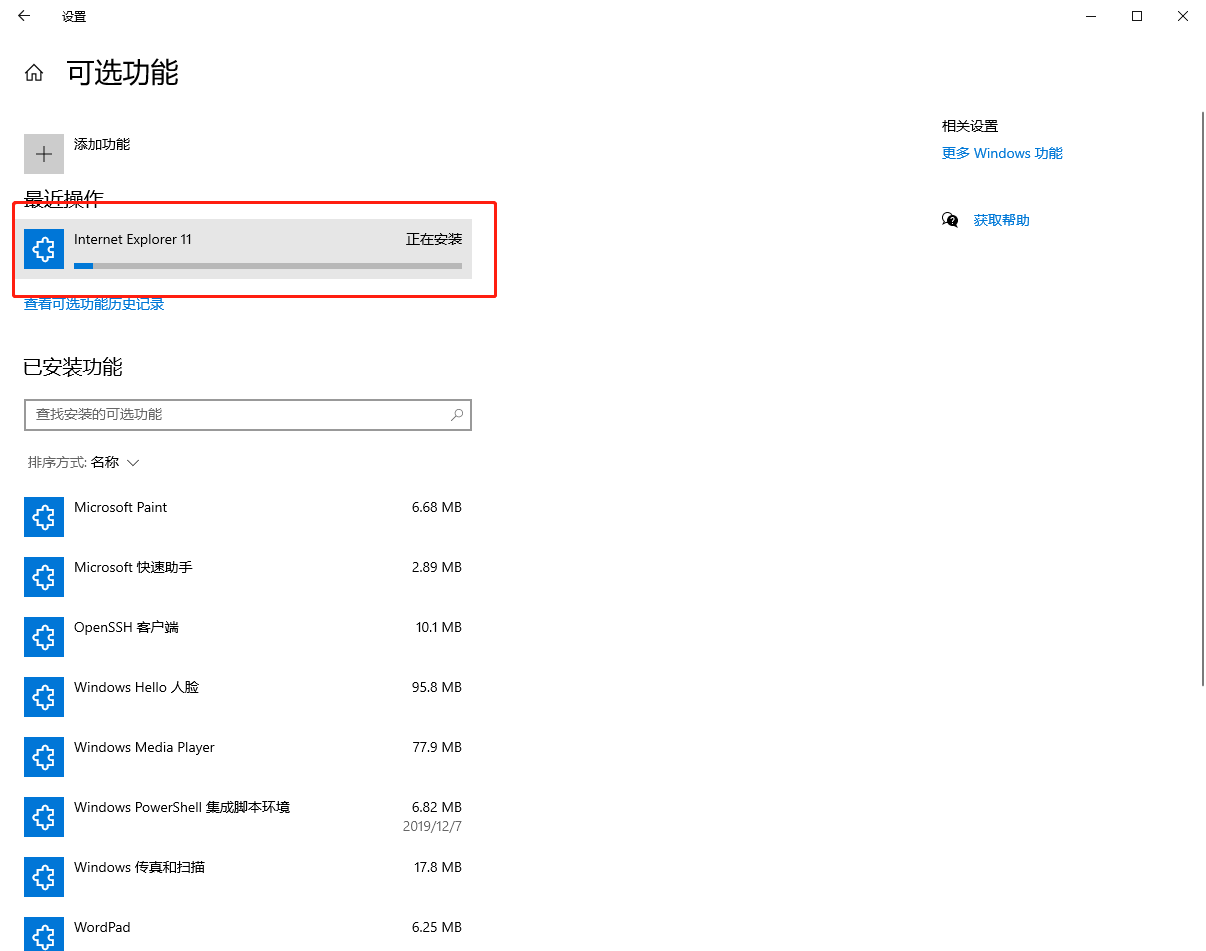Click the Internet Explorer 11 name text

pos(133,239)
